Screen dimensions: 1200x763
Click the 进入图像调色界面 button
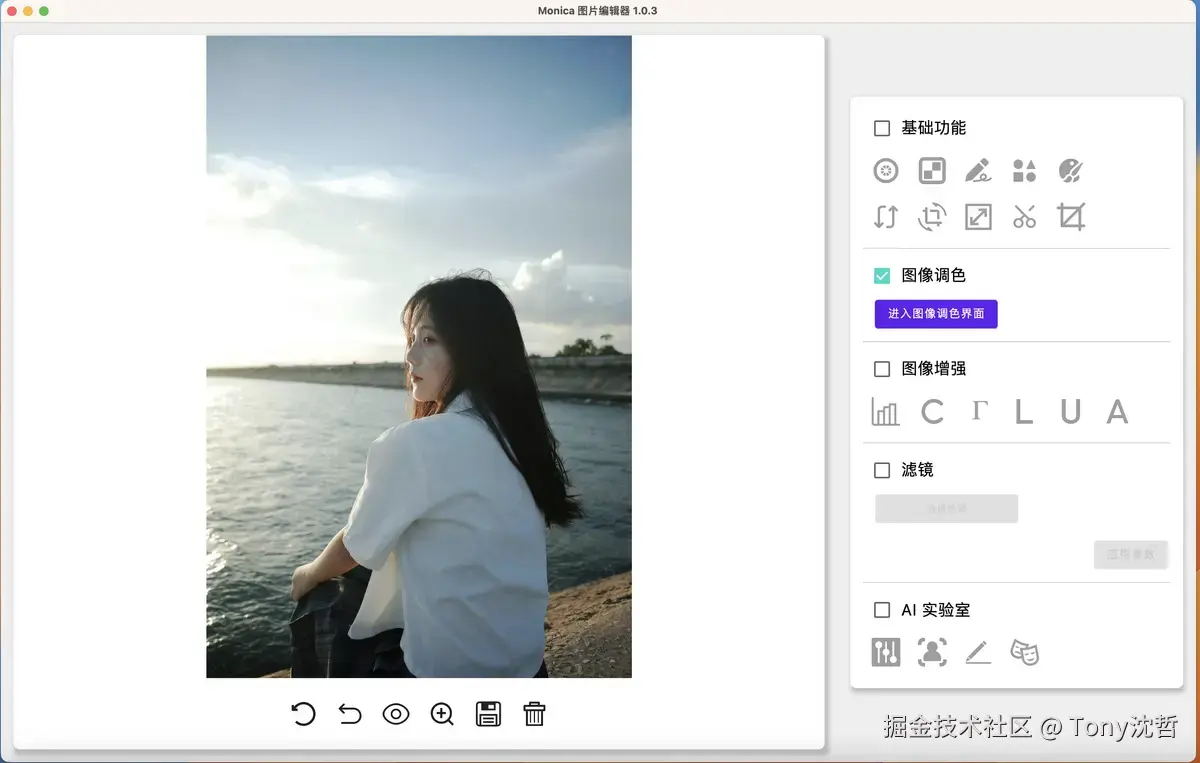click(936, 313)
